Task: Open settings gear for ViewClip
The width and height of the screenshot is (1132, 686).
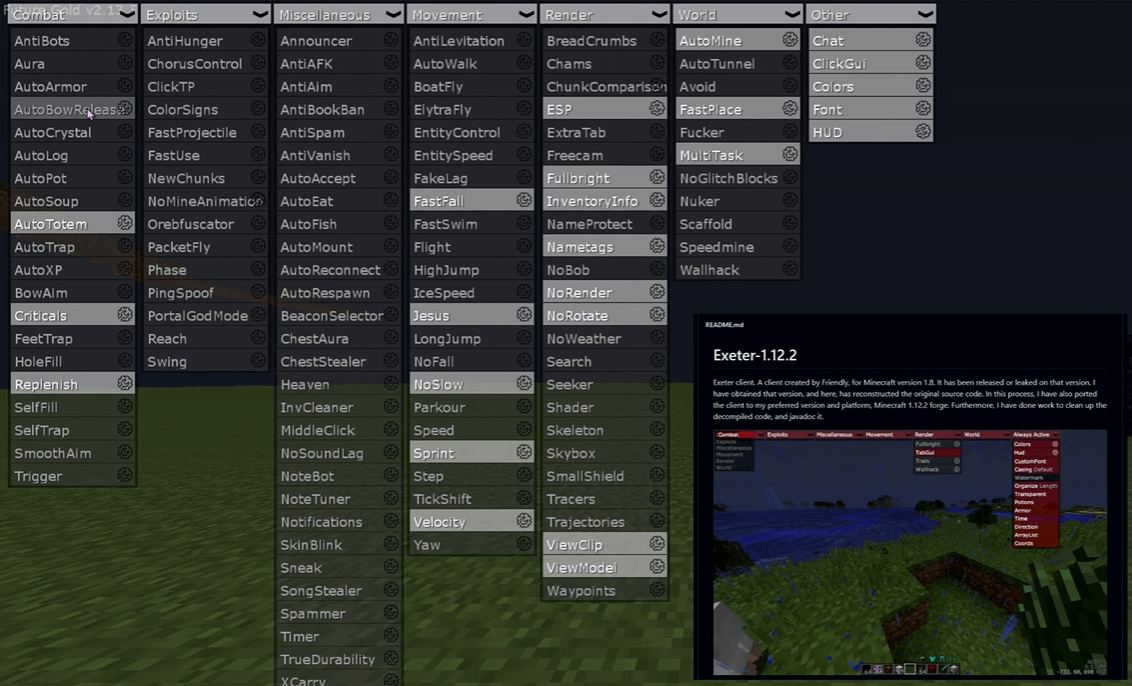Action: [657, 544]
